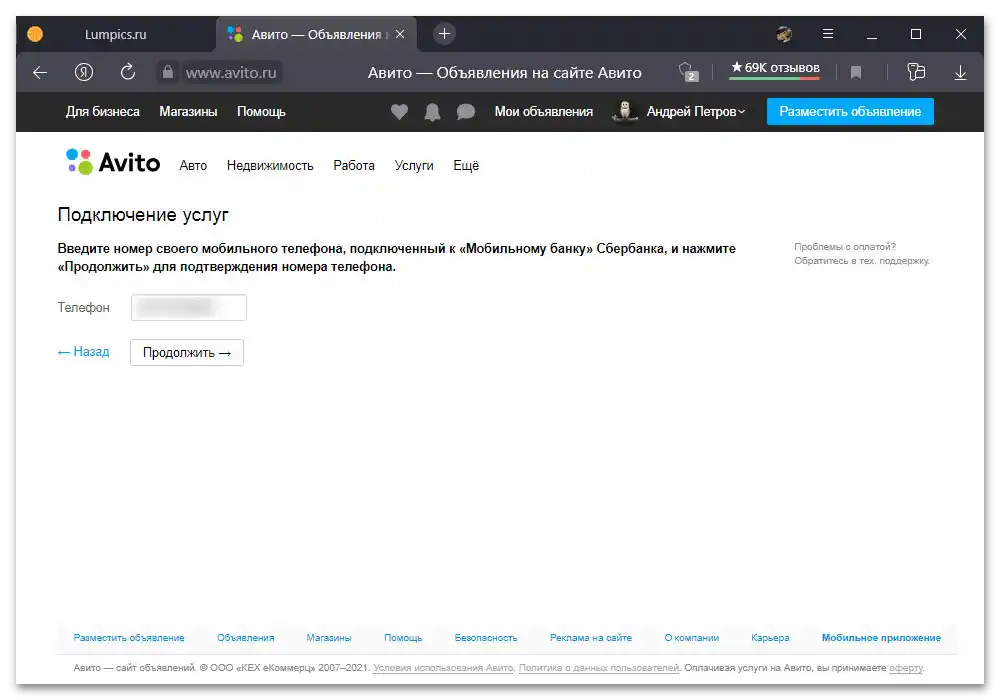Select the Авито — Объявления tab
Image resolution: width=1000 pixels, height=700 pixels.
click(316, 34)
